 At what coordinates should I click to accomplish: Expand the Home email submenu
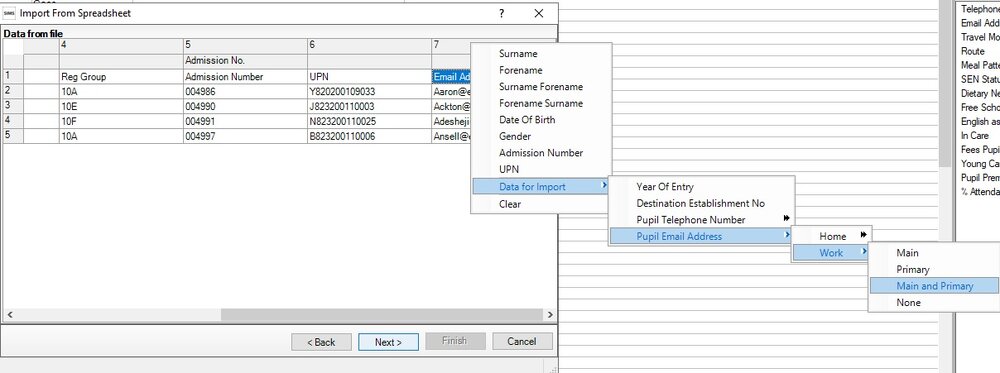(x=831, y=237)
